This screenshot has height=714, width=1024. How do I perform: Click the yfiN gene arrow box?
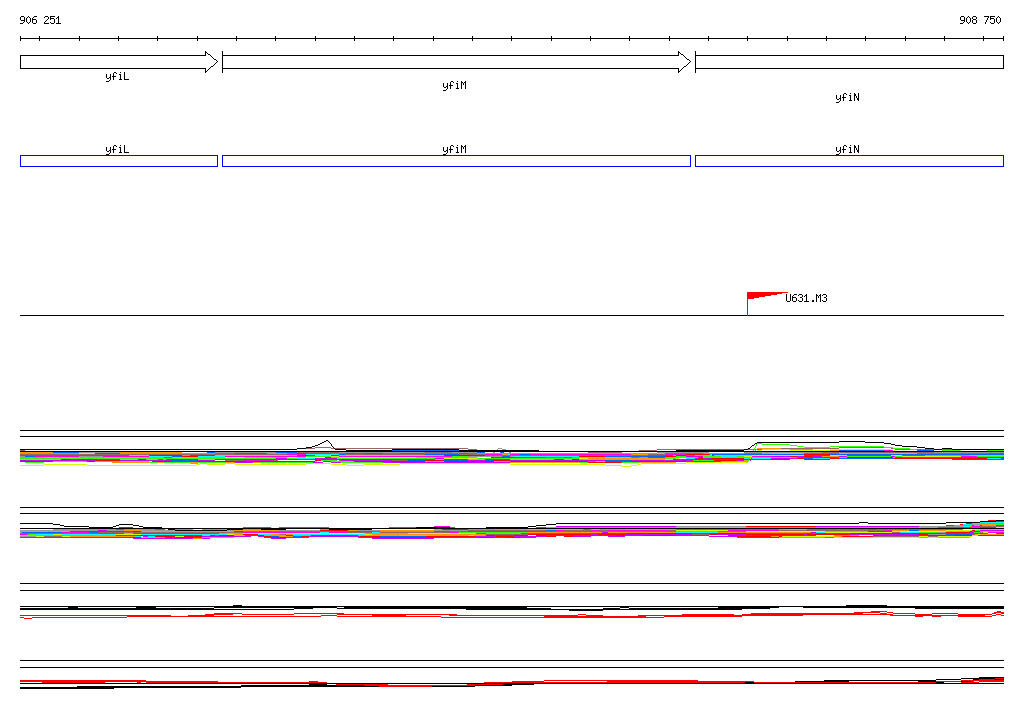coord(850,62)
